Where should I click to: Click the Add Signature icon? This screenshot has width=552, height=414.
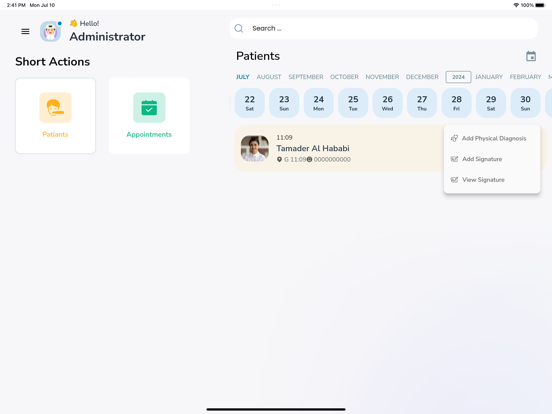coord(454,159)
